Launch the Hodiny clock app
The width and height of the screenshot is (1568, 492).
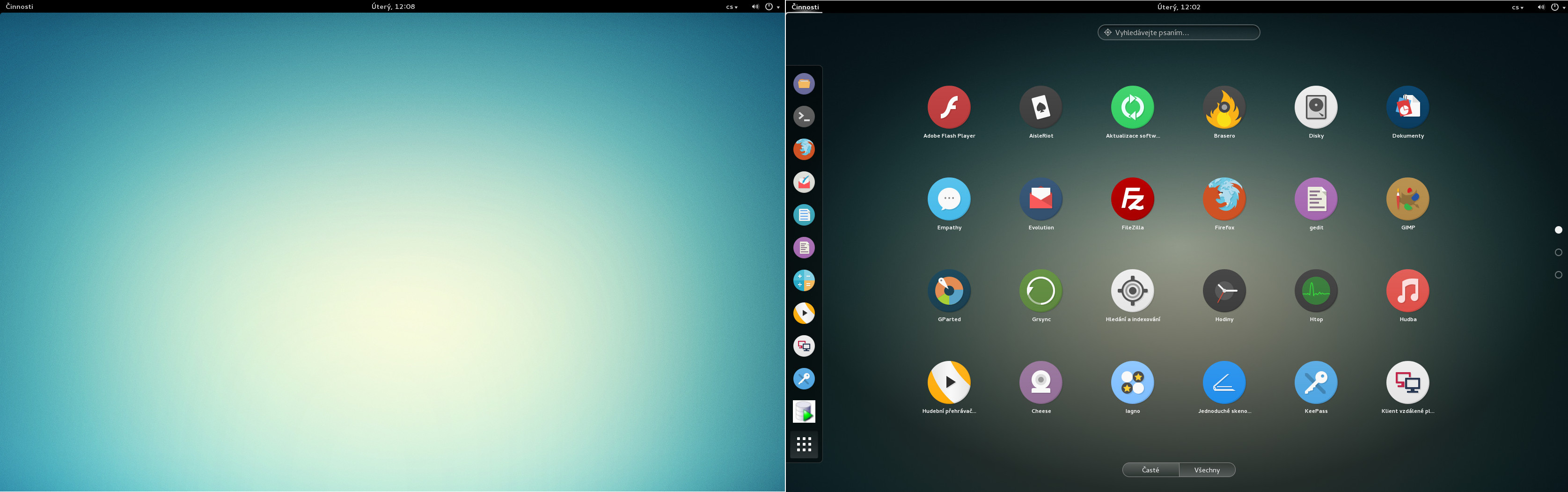[1224, 291]
